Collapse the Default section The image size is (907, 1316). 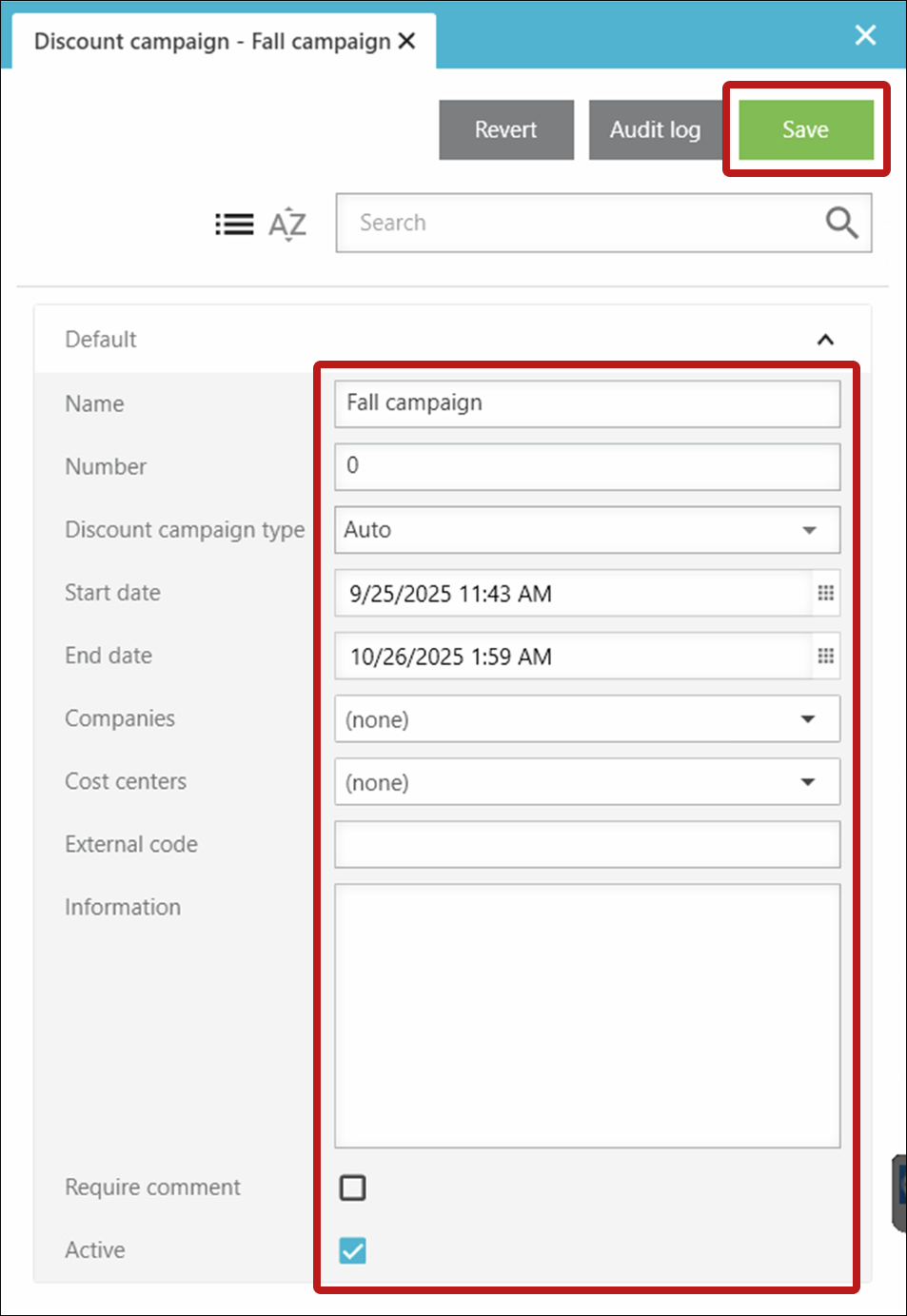point(825,340)
